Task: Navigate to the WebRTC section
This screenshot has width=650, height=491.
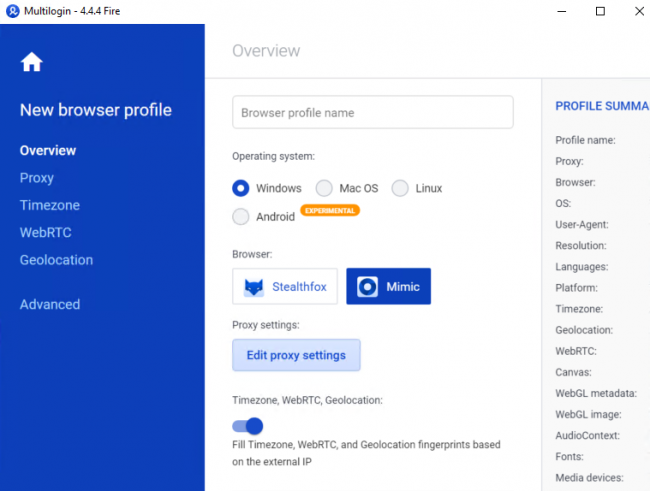Action: click(46, 232)
